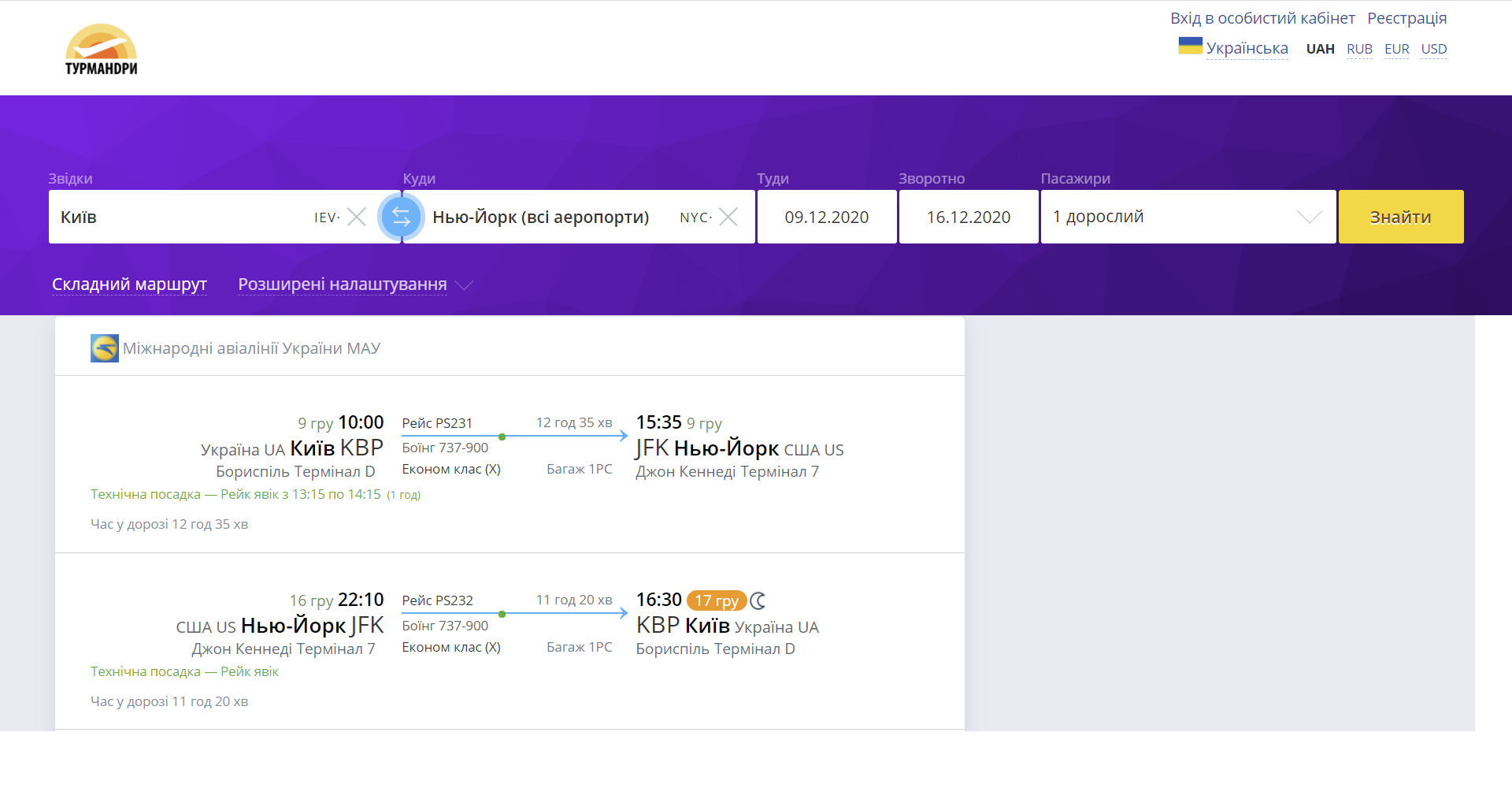Click Міжнародні авіалінії України МАУ title

(251, 348)
